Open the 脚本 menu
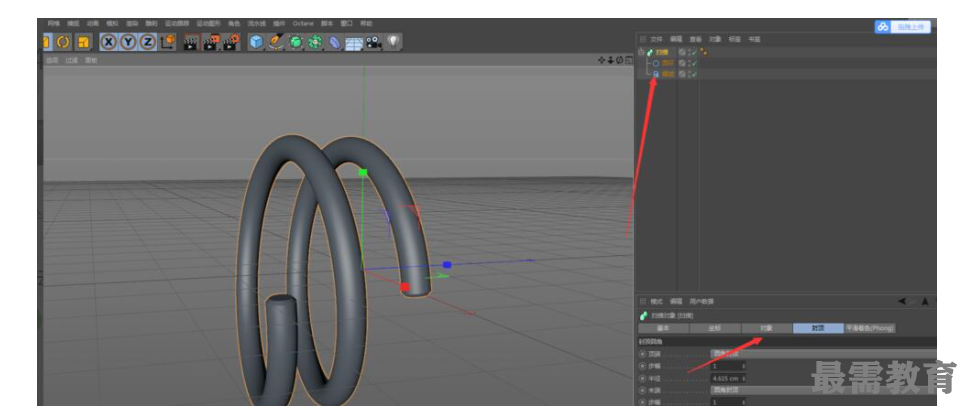 tap(327, 23)
